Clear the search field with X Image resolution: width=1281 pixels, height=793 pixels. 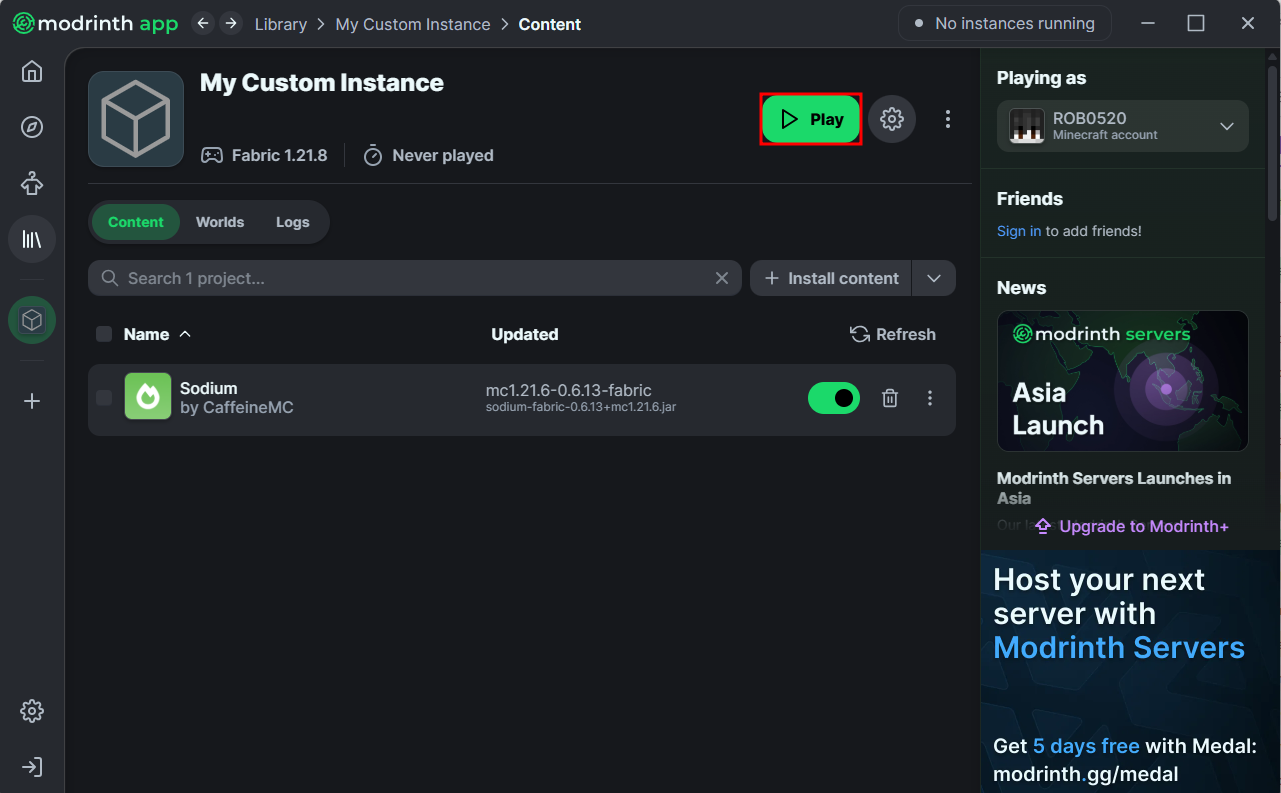(722, 278)
